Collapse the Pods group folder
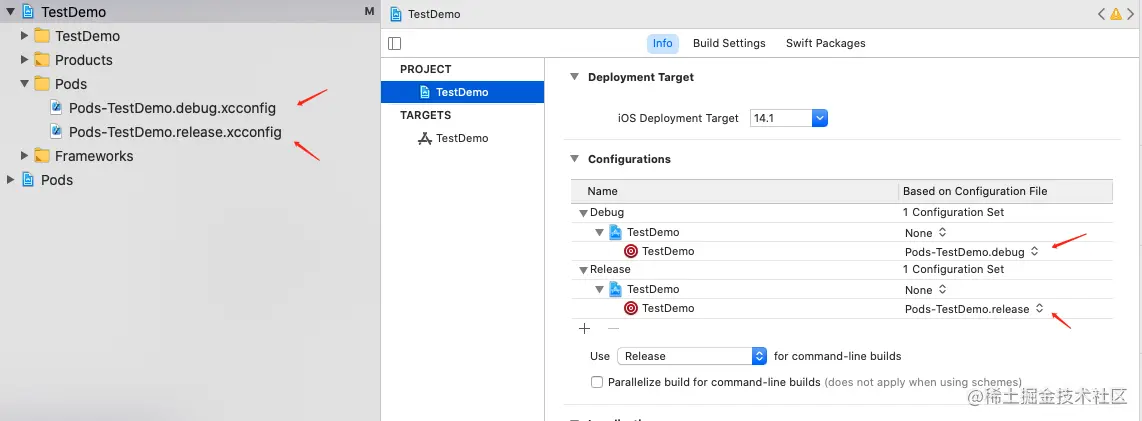Viewport: 1142px width, 421px height. point(25,84)
